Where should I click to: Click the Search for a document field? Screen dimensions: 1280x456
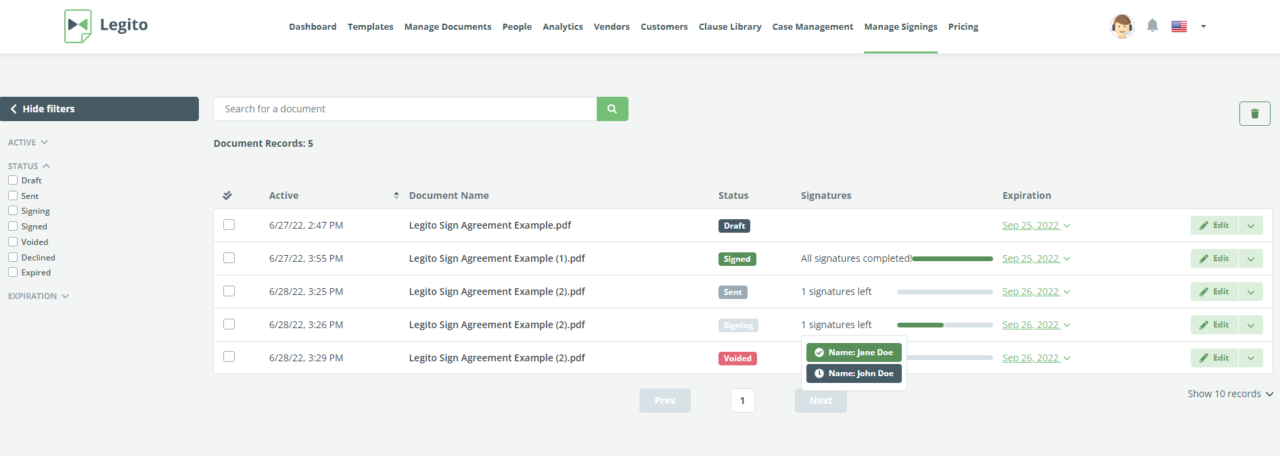coord(405,109)
